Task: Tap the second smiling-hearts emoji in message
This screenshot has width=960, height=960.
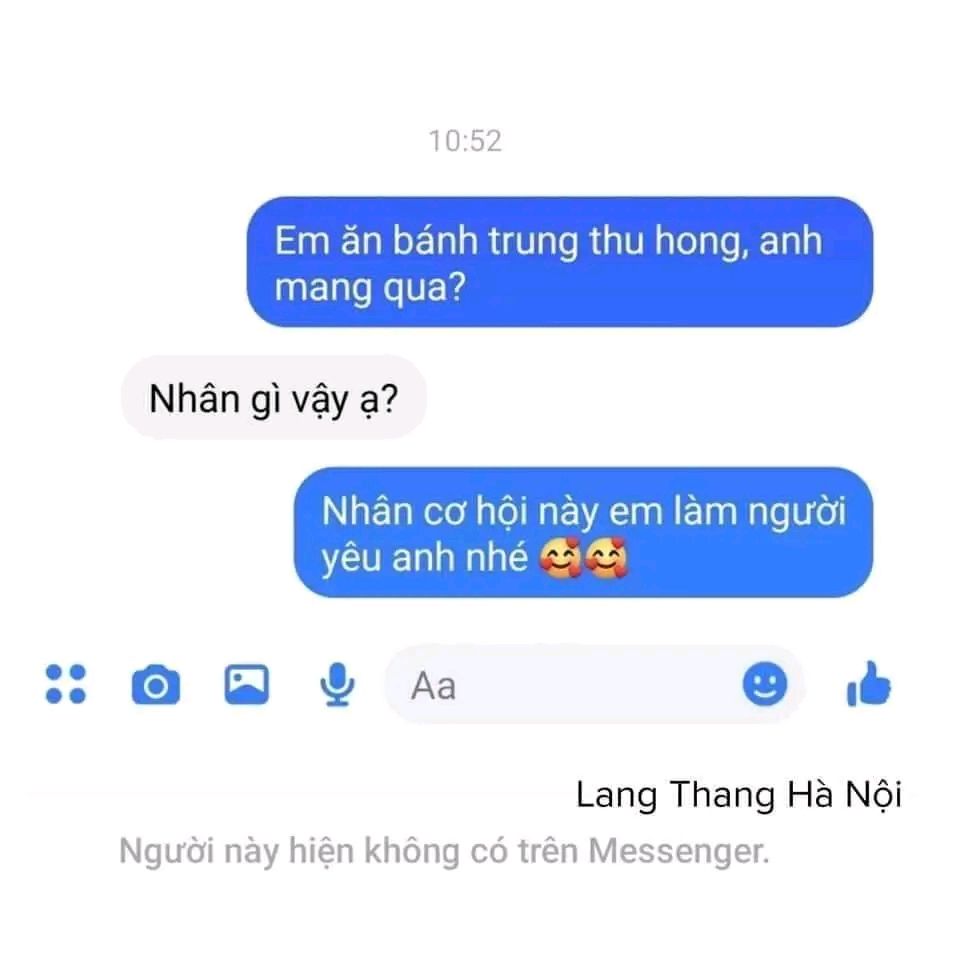Action: click(607, 558)
